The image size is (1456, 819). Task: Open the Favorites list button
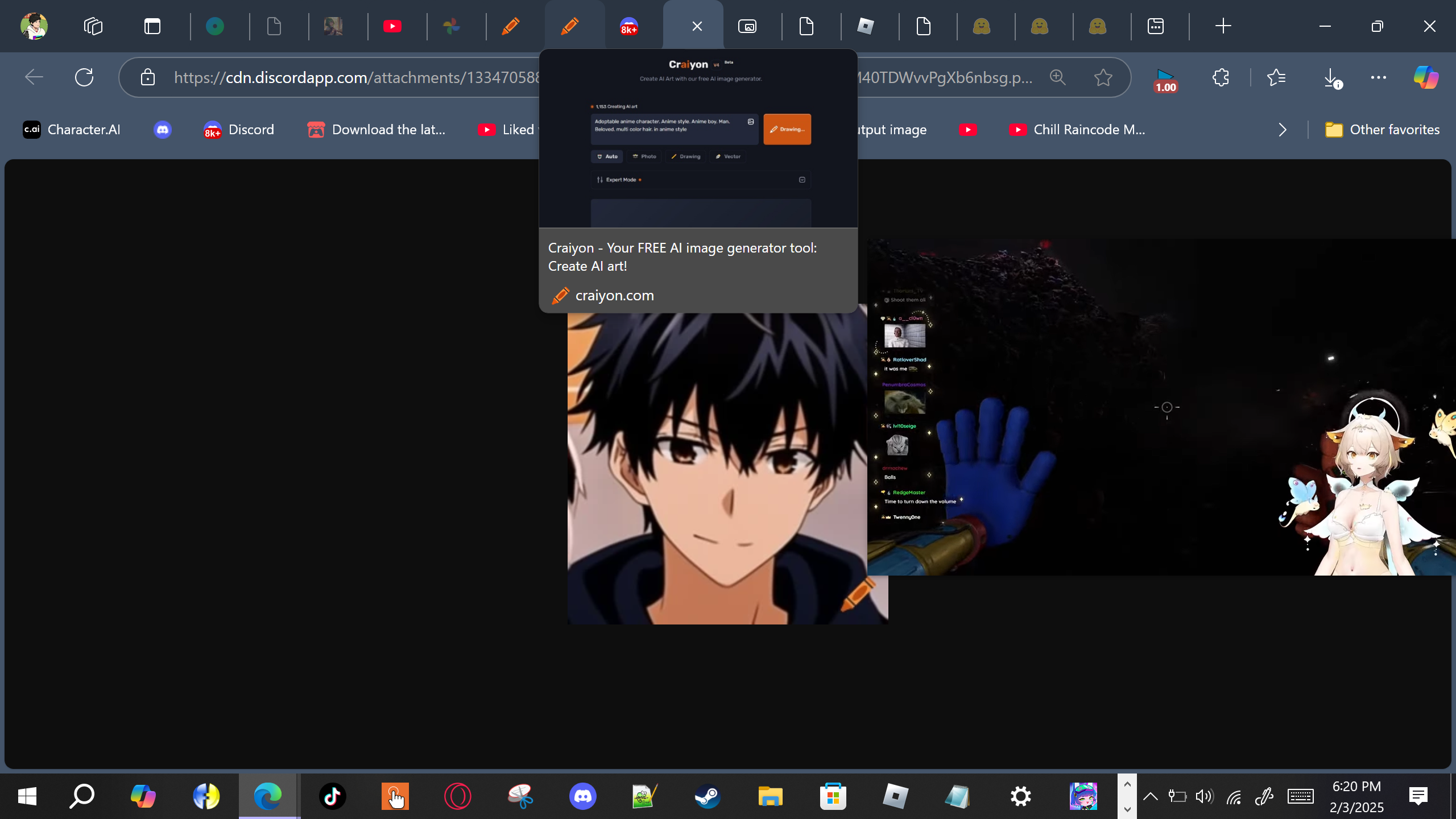point(1276,77)
